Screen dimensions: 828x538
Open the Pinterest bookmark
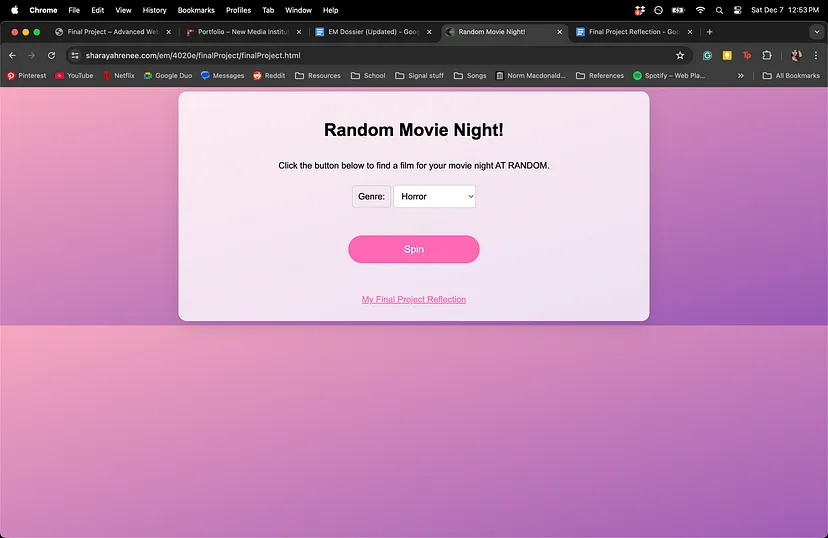(x=27, y=76)
